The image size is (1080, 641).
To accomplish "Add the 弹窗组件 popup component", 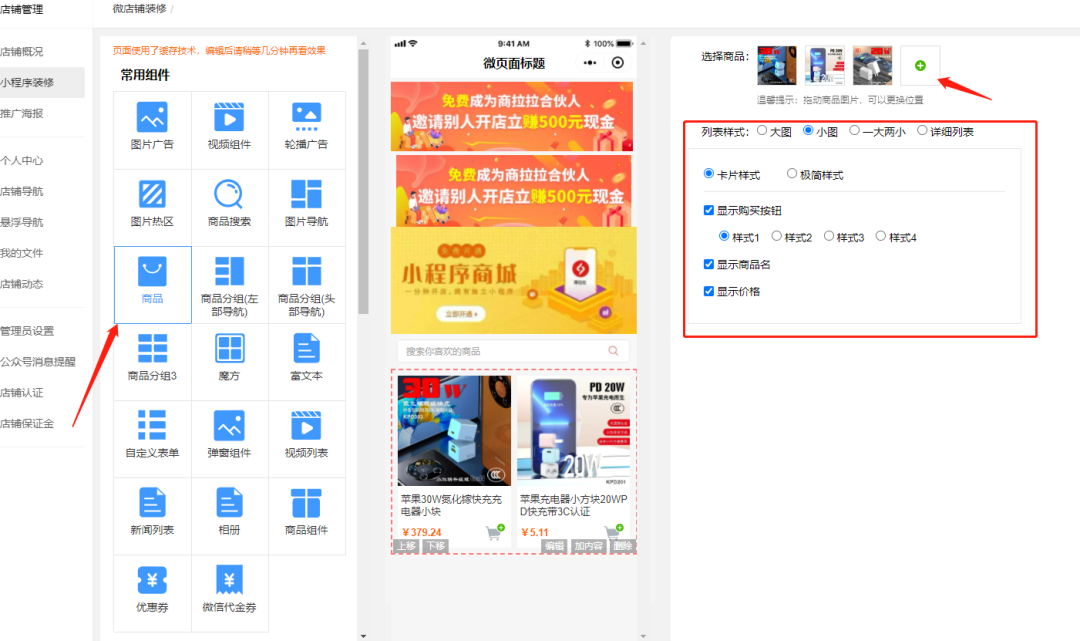I will click(x=229, y=438).
